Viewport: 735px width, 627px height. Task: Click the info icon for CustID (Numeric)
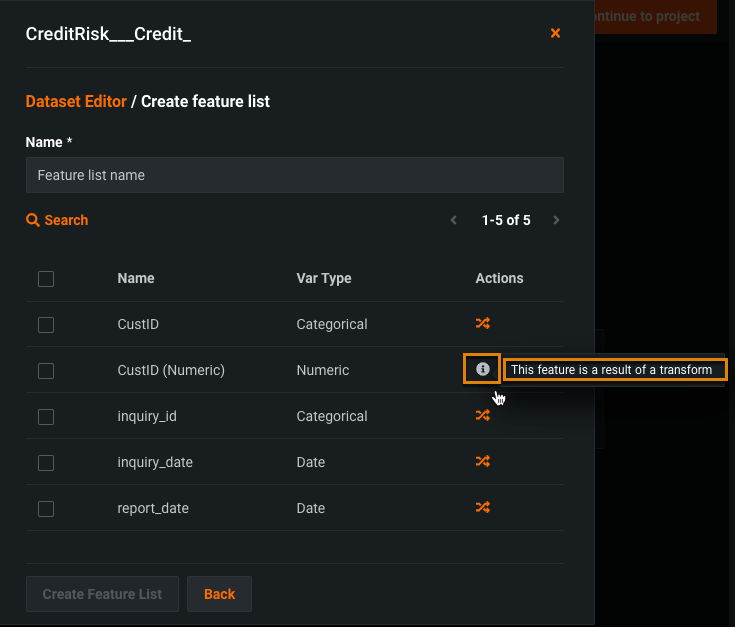tap(483, 369)
